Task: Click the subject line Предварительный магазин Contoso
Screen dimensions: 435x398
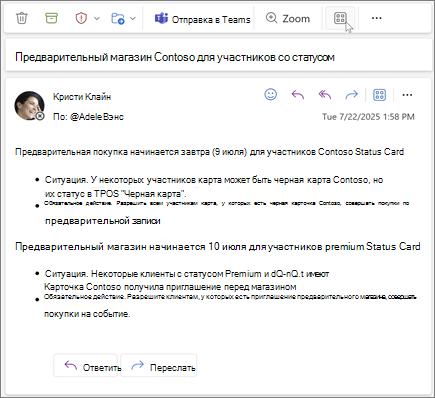Action: click(x=175, y=57)
